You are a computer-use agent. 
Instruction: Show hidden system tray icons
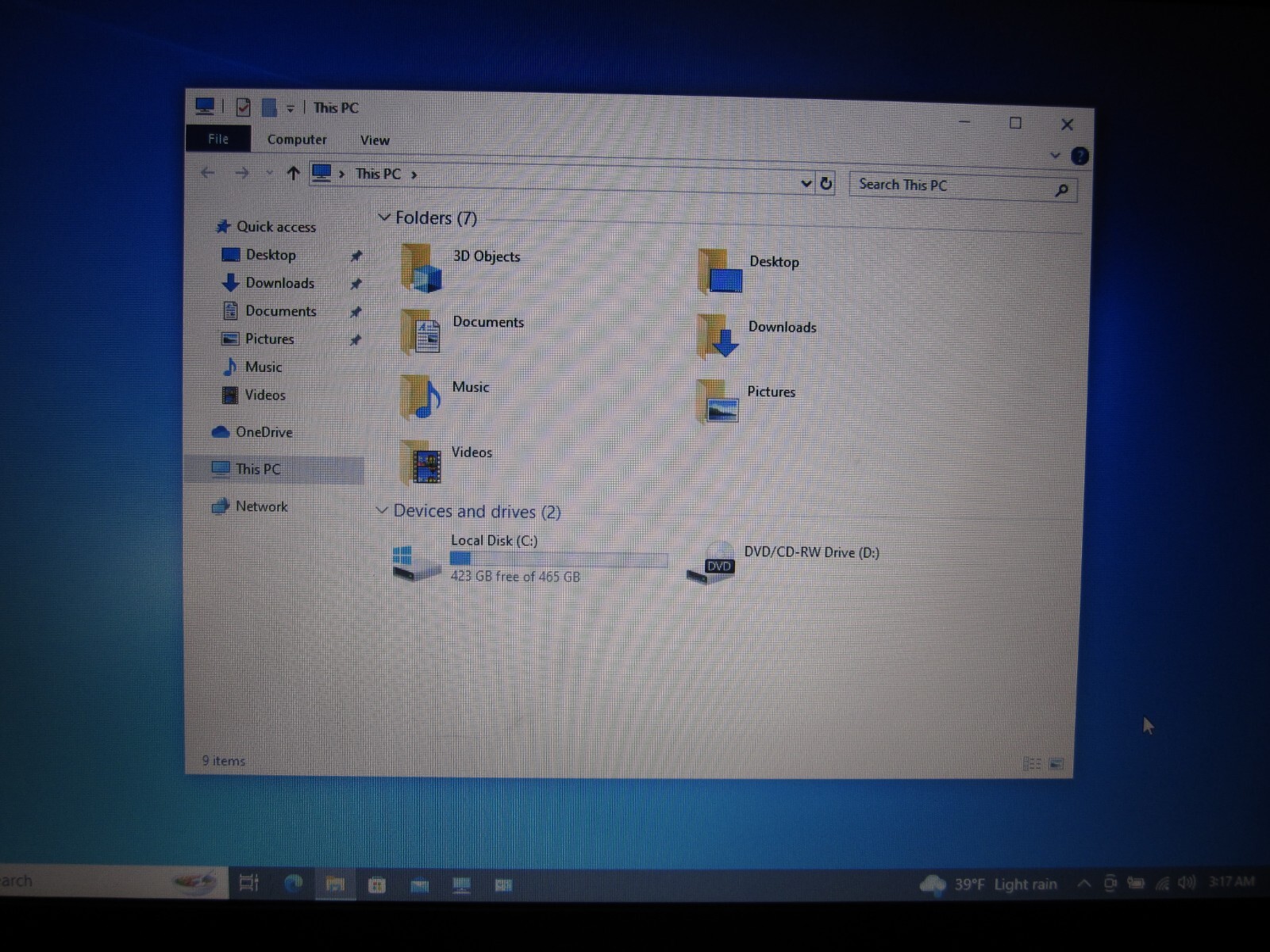point(1084,883)
